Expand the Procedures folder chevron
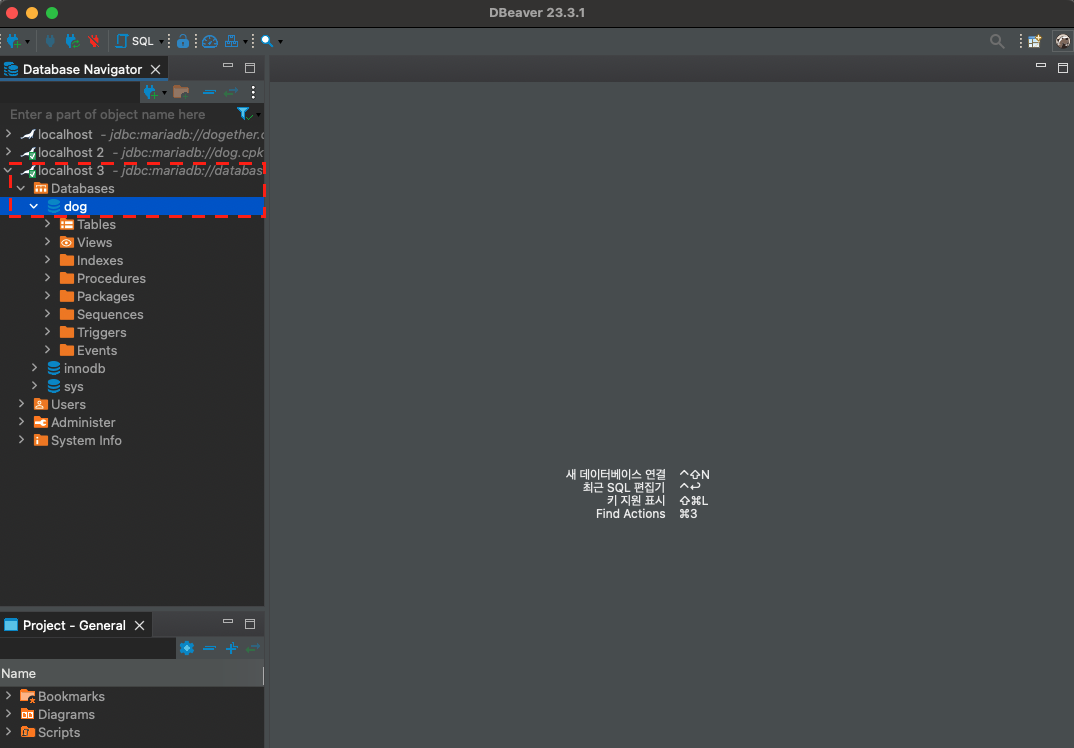1074x748 pixels. (47, 277)
